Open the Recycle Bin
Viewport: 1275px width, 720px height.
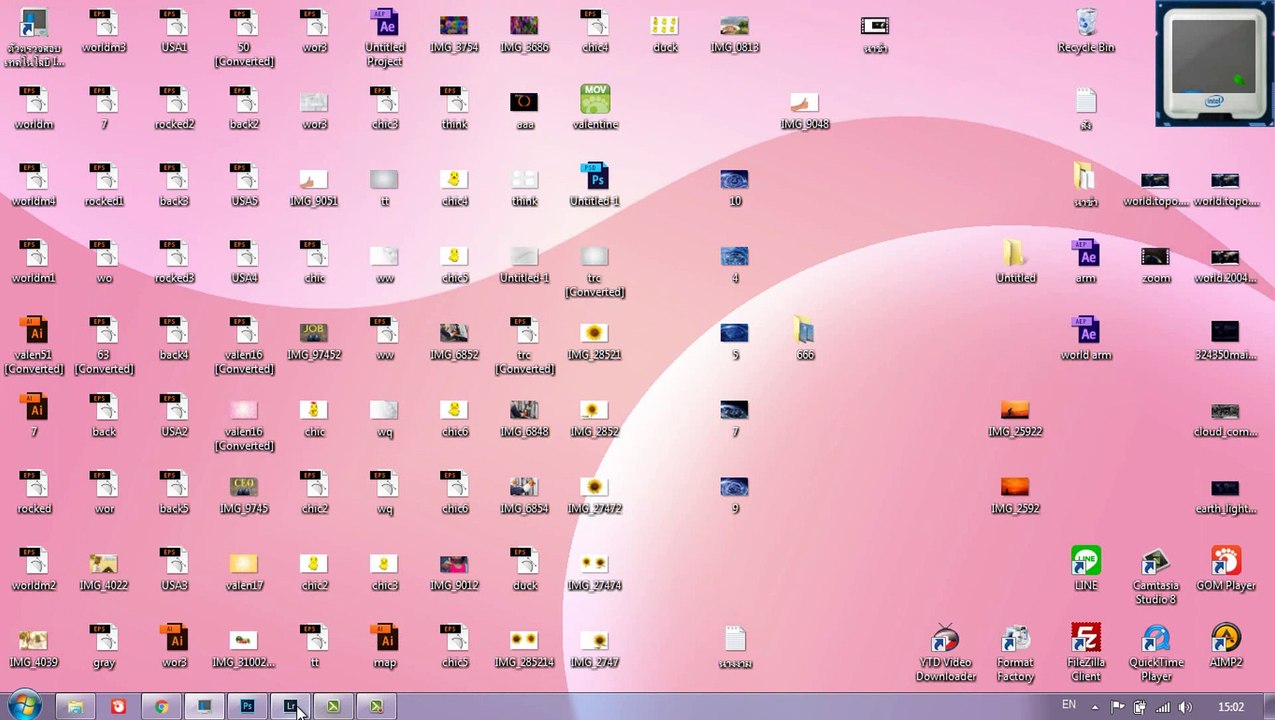(1086, 31)
